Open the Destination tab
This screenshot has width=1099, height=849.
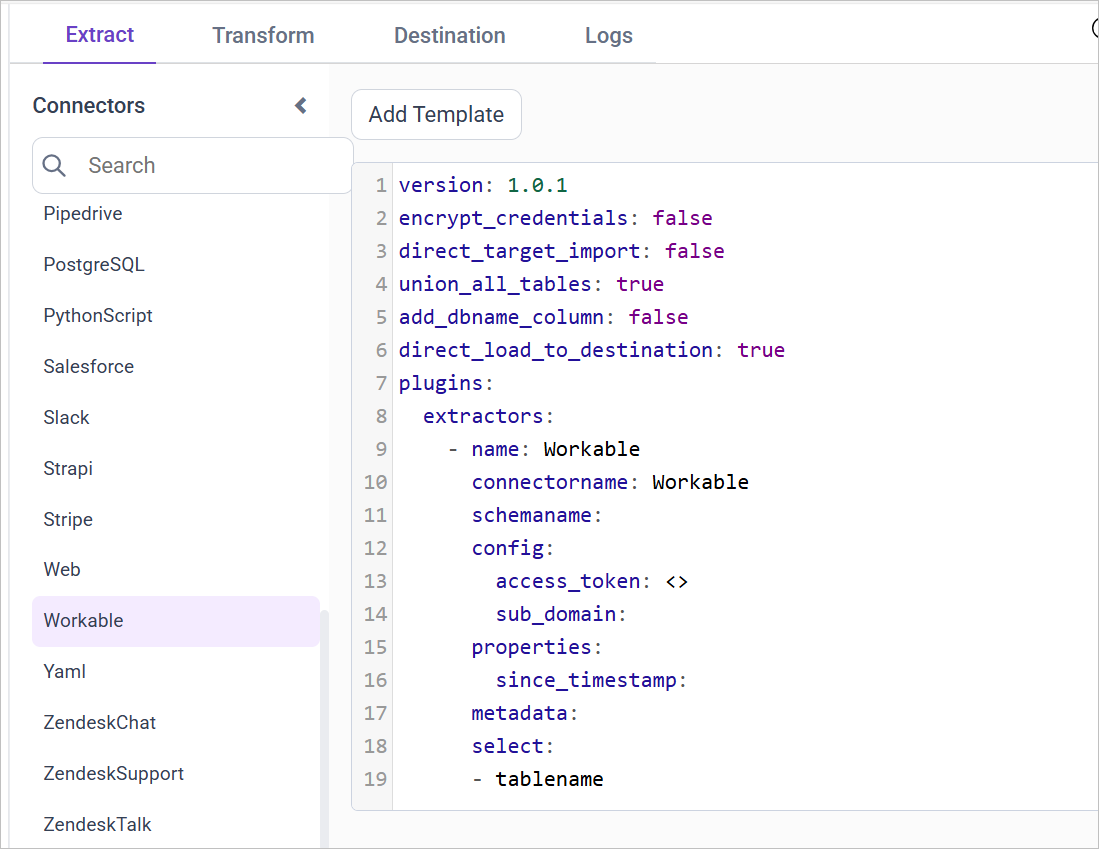click(x=449, y=35)
